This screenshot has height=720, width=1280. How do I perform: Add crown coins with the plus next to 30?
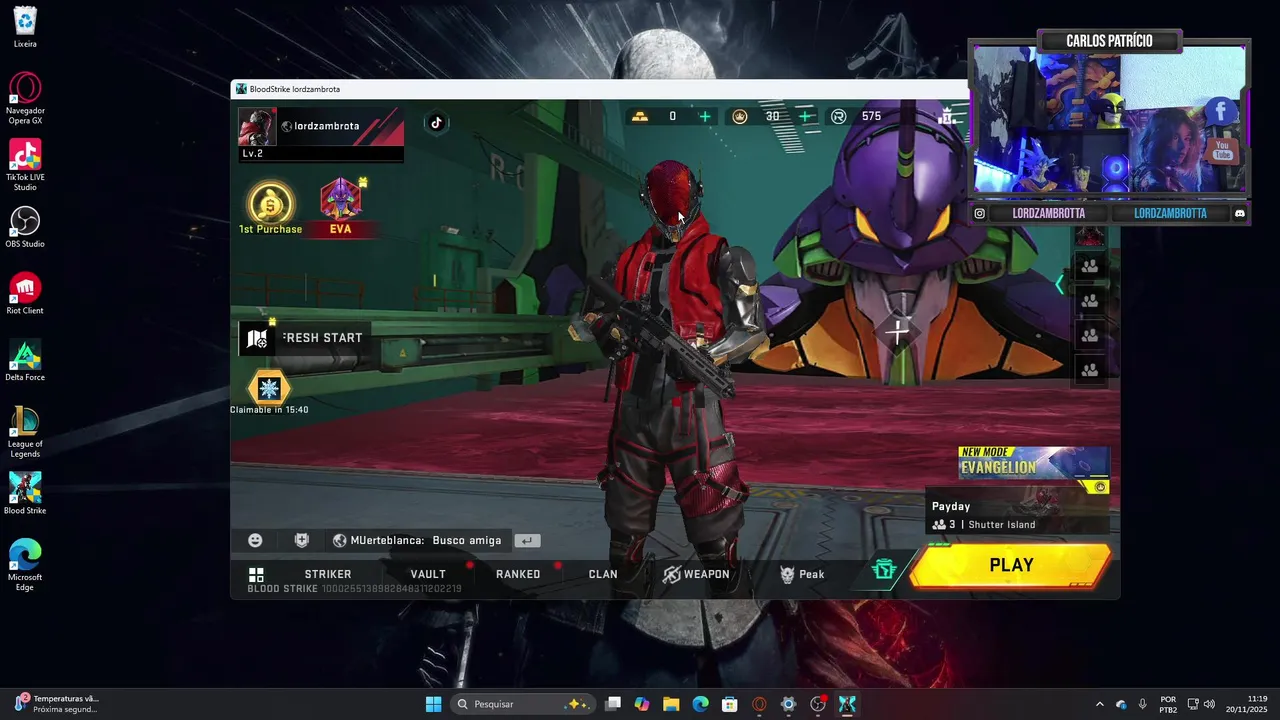[806, 116]
